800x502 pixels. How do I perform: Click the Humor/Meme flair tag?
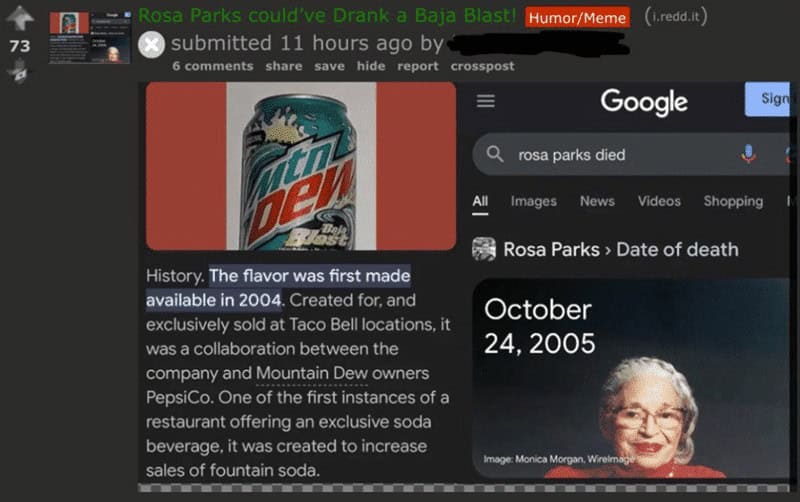pos(577,18)
